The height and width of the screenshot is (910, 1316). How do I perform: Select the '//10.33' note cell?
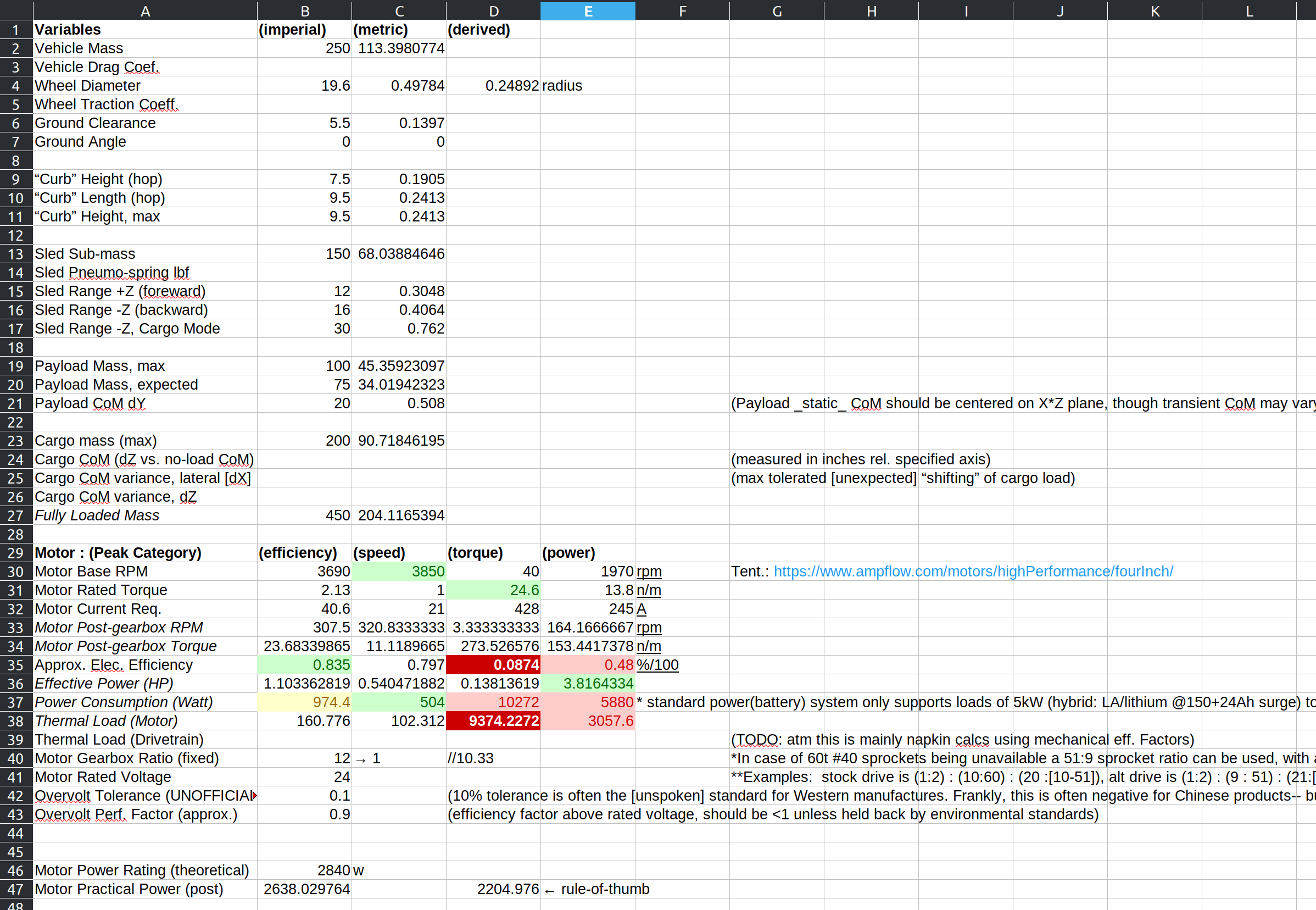pos(494,758)
